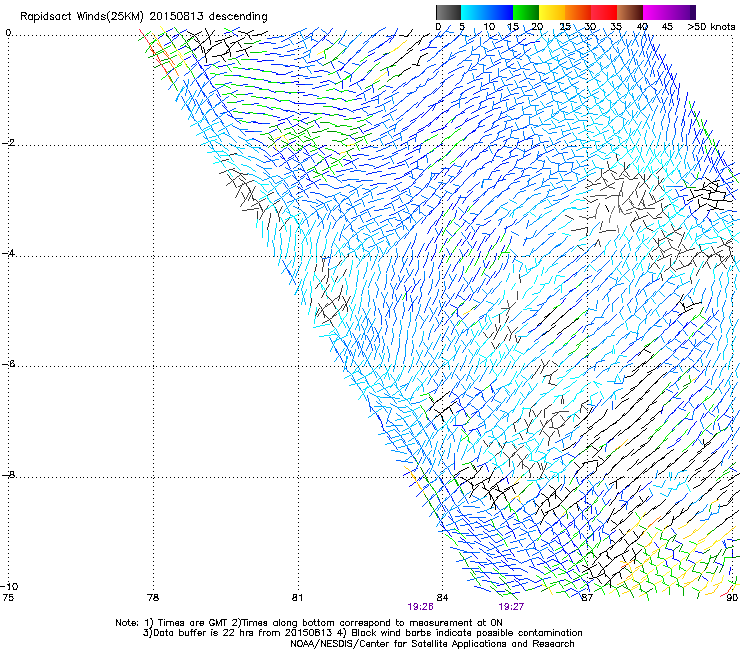Click the '90' longitude axis label
The width and height of the screenshot is (740, 650).
pyautogui.click(x=732, y=598)
